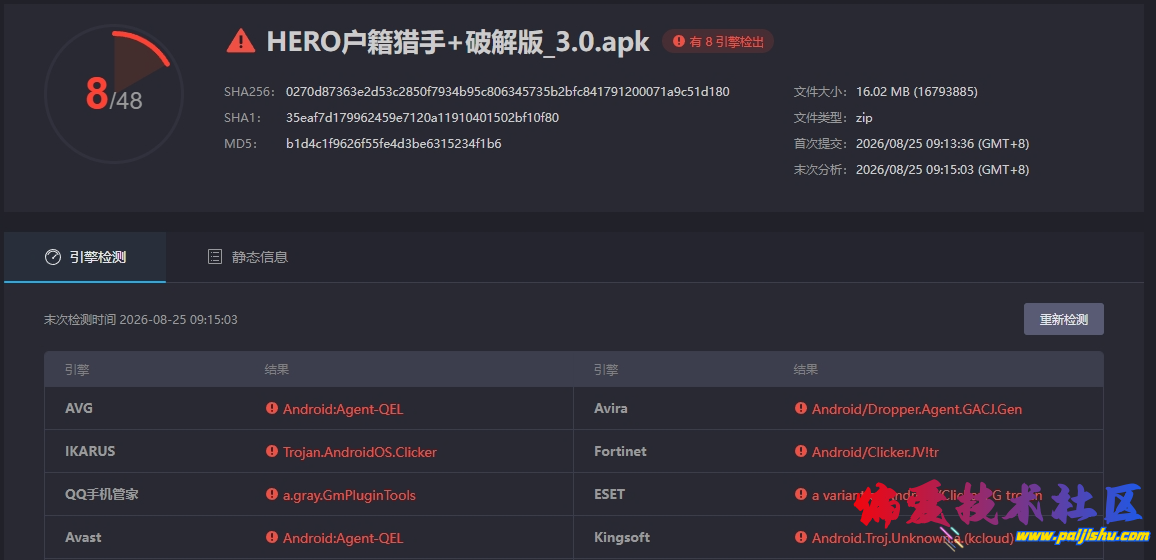Click the detection gauge showing 8/48
Viewport: 1156px width, 560px height.
[114, 94]
